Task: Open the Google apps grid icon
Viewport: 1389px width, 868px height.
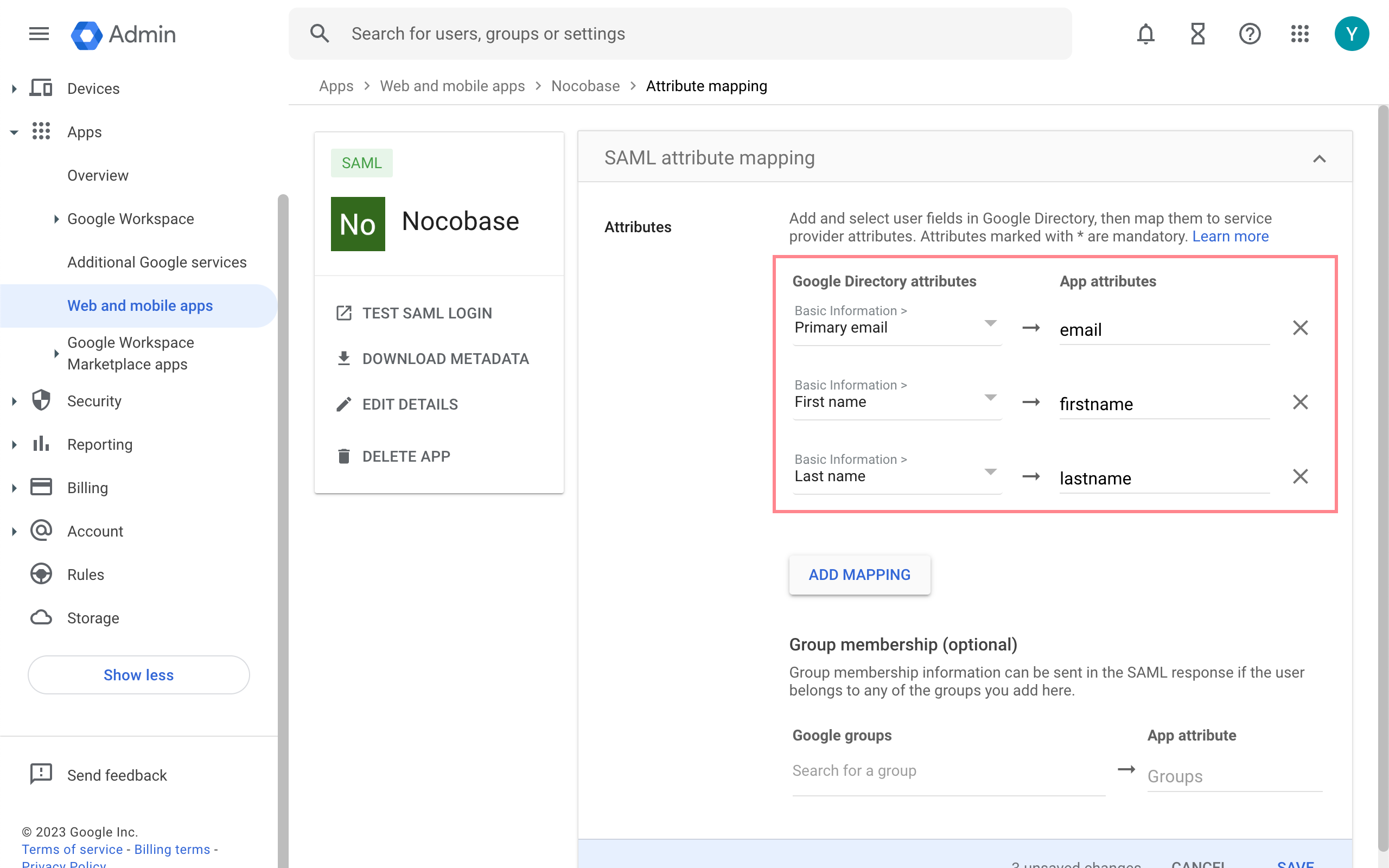Action: pyautogui.click(x=1299, y=34)
